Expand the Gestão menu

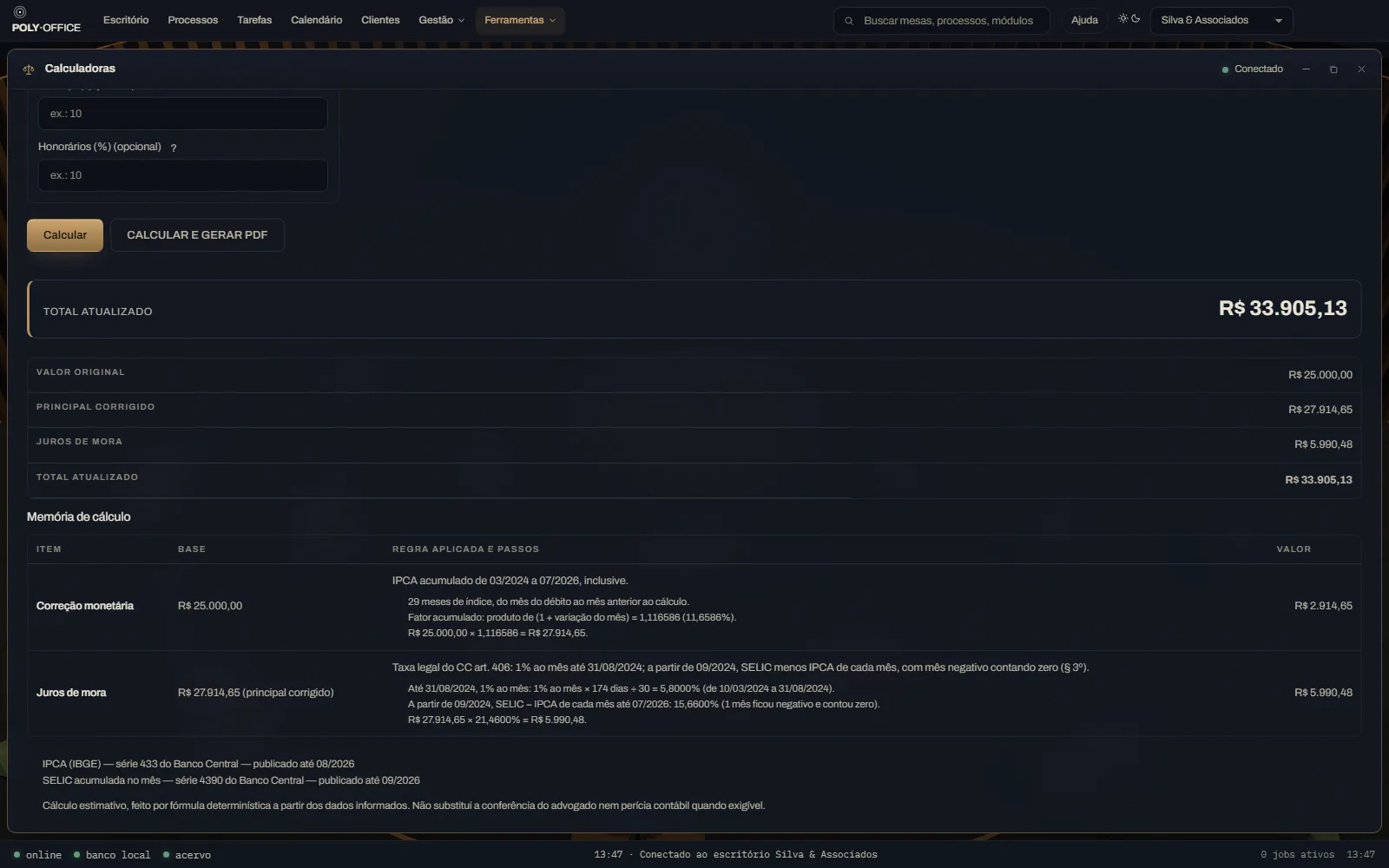point(441,20)
